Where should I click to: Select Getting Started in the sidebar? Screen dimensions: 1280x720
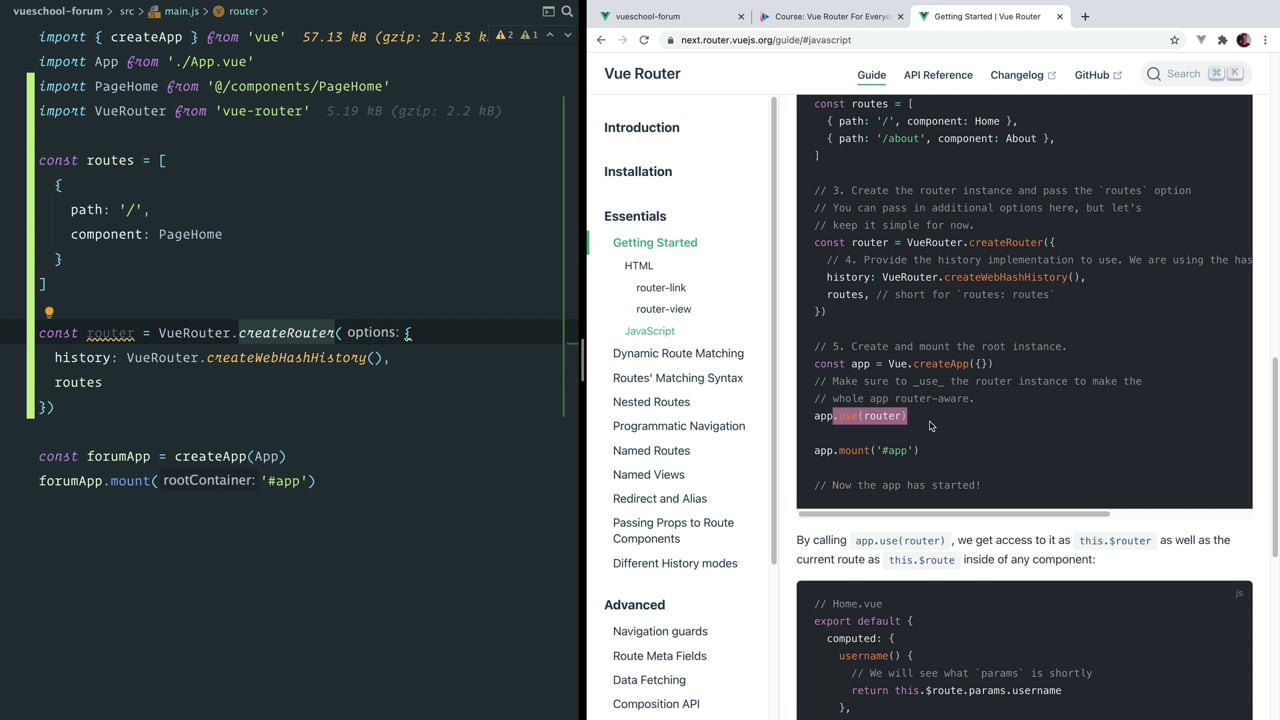pyautogui.click(x=655, y=243)
